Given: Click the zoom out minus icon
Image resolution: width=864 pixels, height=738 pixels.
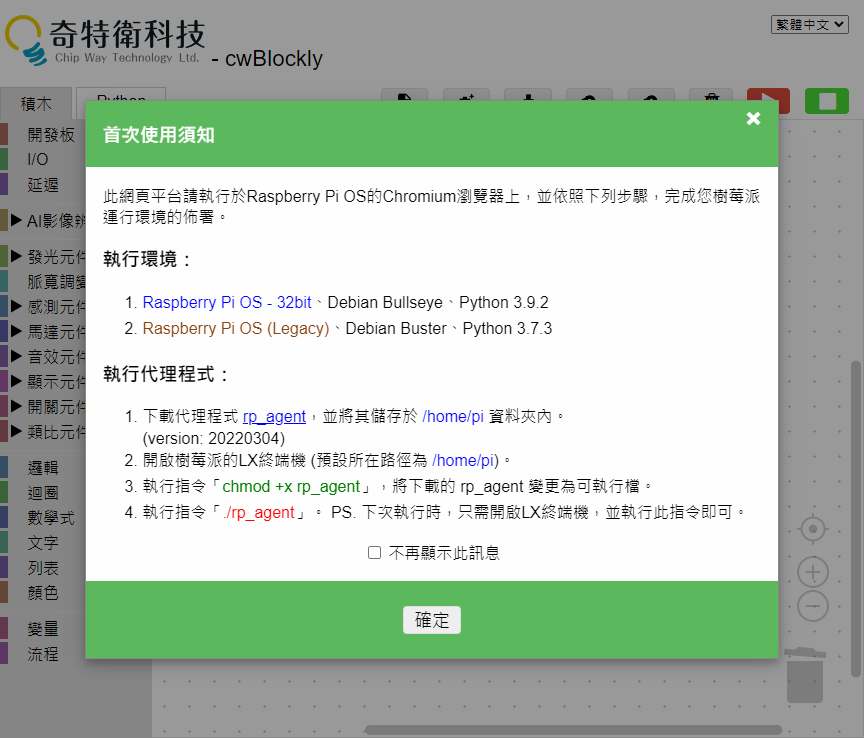Looking at the screenshot, I should tap(812, 603).
